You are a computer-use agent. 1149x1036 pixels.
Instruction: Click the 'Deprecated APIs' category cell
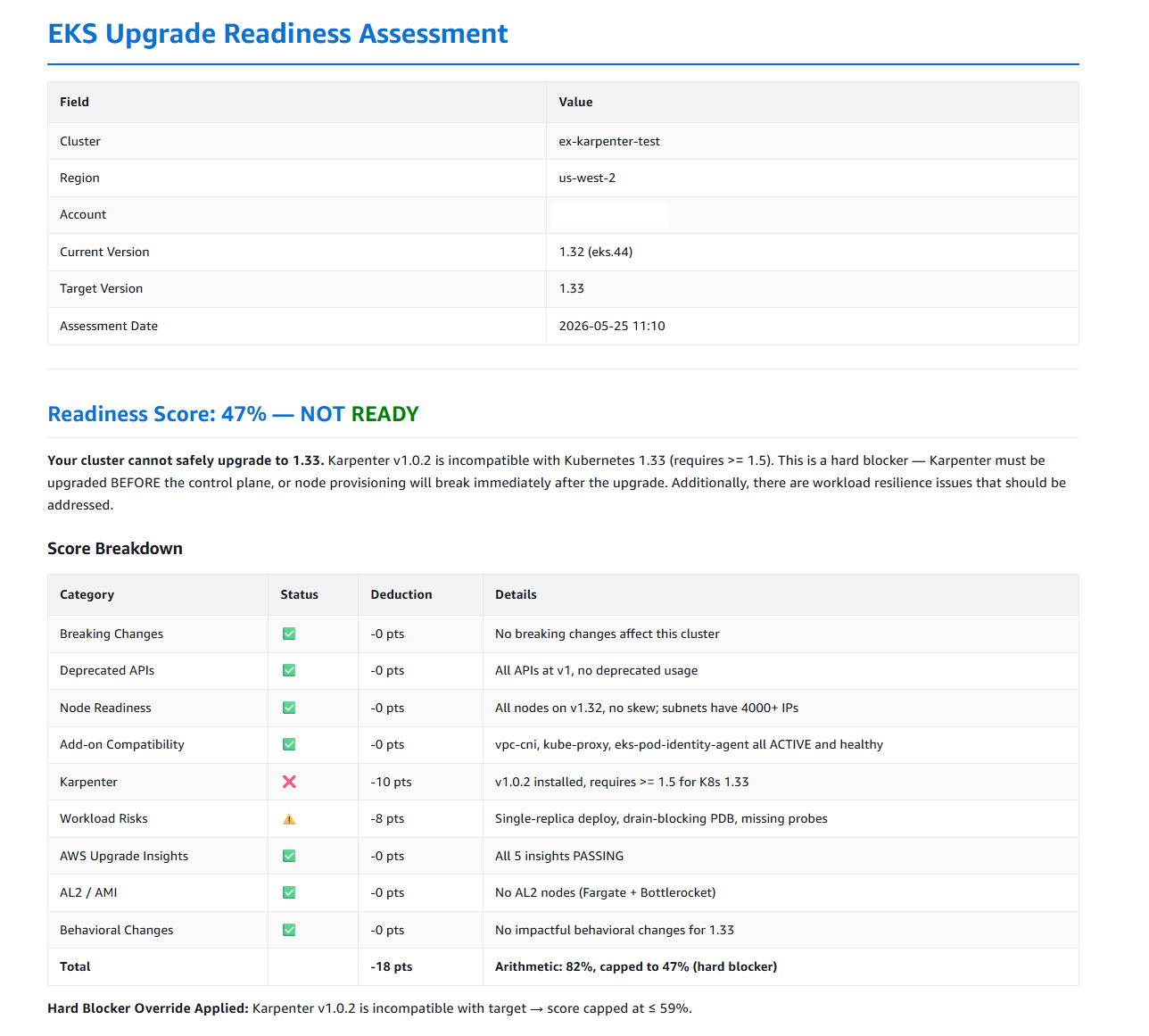pyautogui.click(x=107, y=670)
